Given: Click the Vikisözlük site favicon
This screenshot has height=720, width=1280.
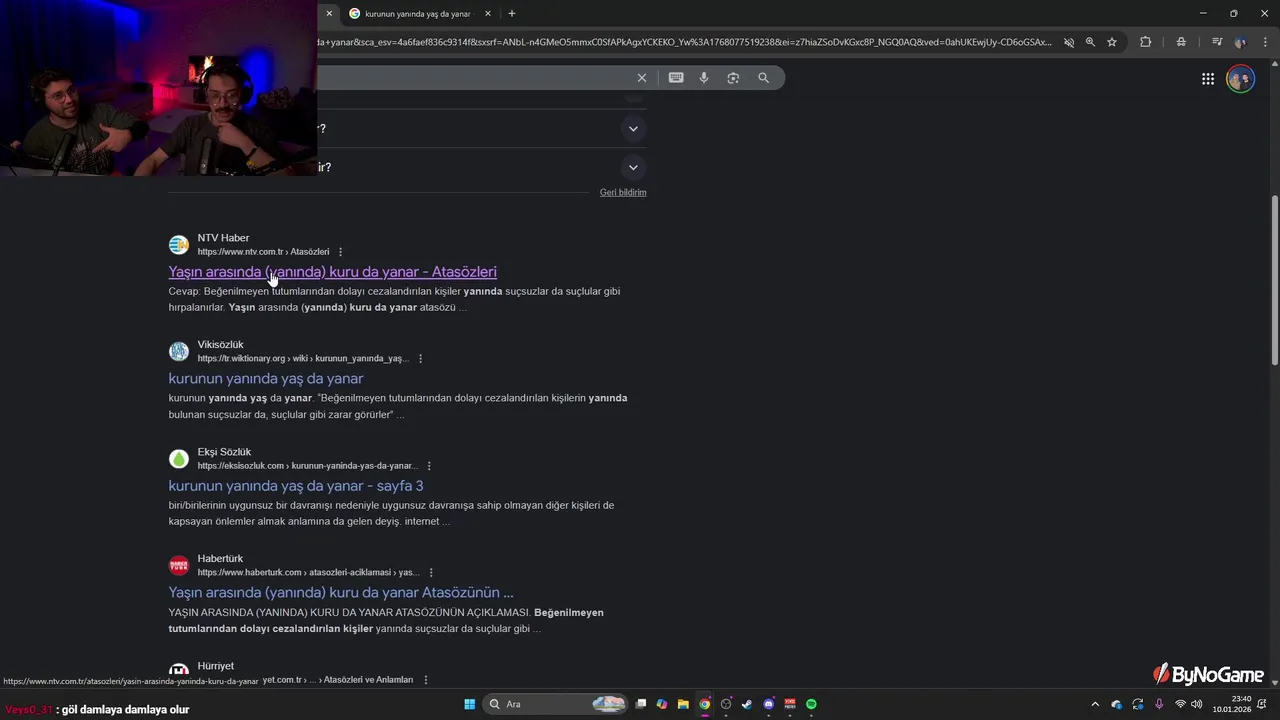Looking at the screenshot, I should click(x=179, y=352).
